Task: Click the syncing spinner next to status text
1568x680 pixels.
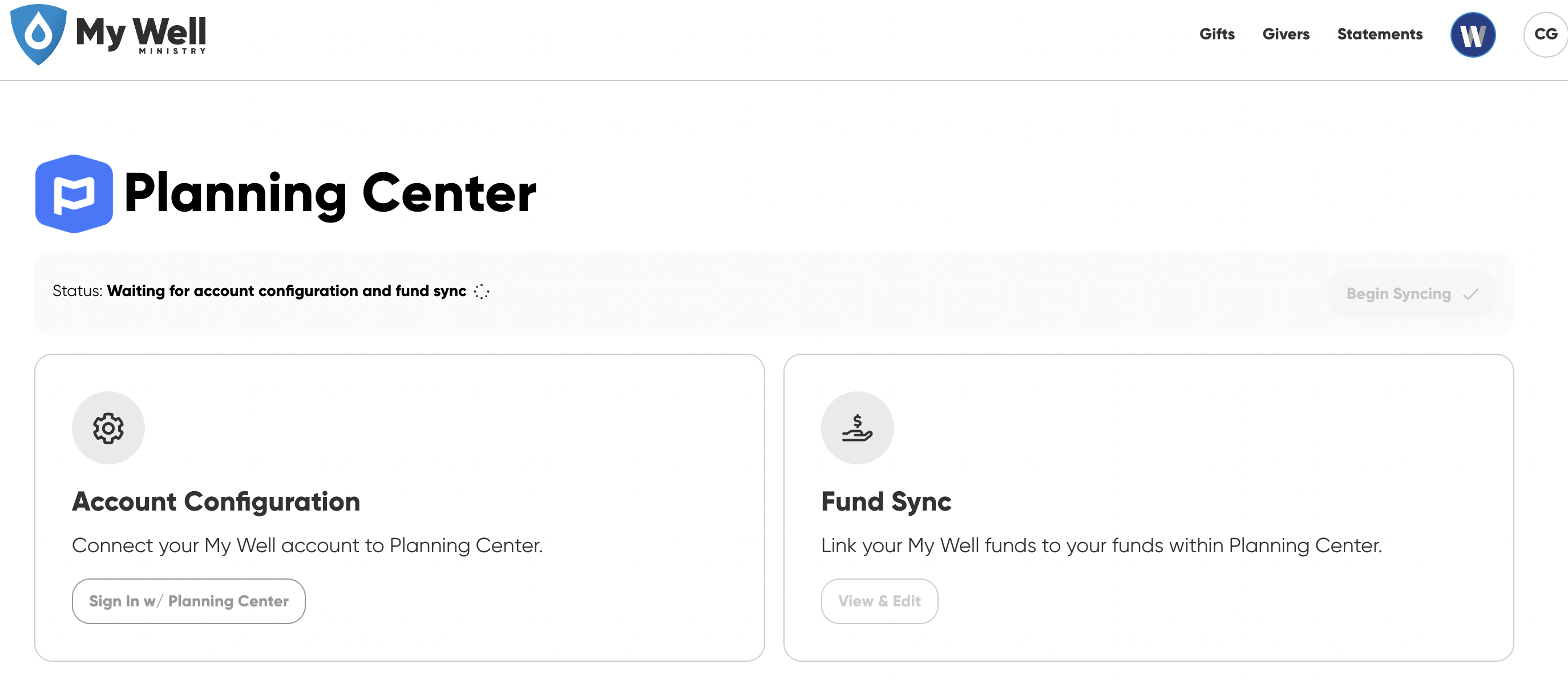Action: click(x=481, y=292)
